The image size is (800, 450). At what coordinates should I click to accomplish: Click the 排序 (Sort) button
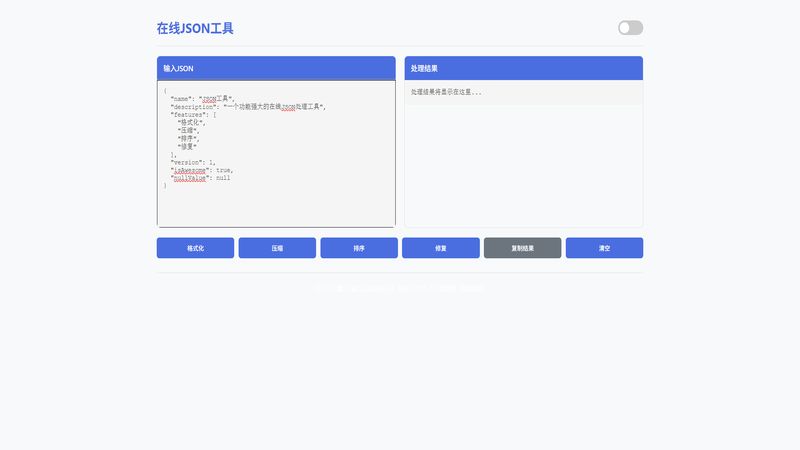click(359, 248)
